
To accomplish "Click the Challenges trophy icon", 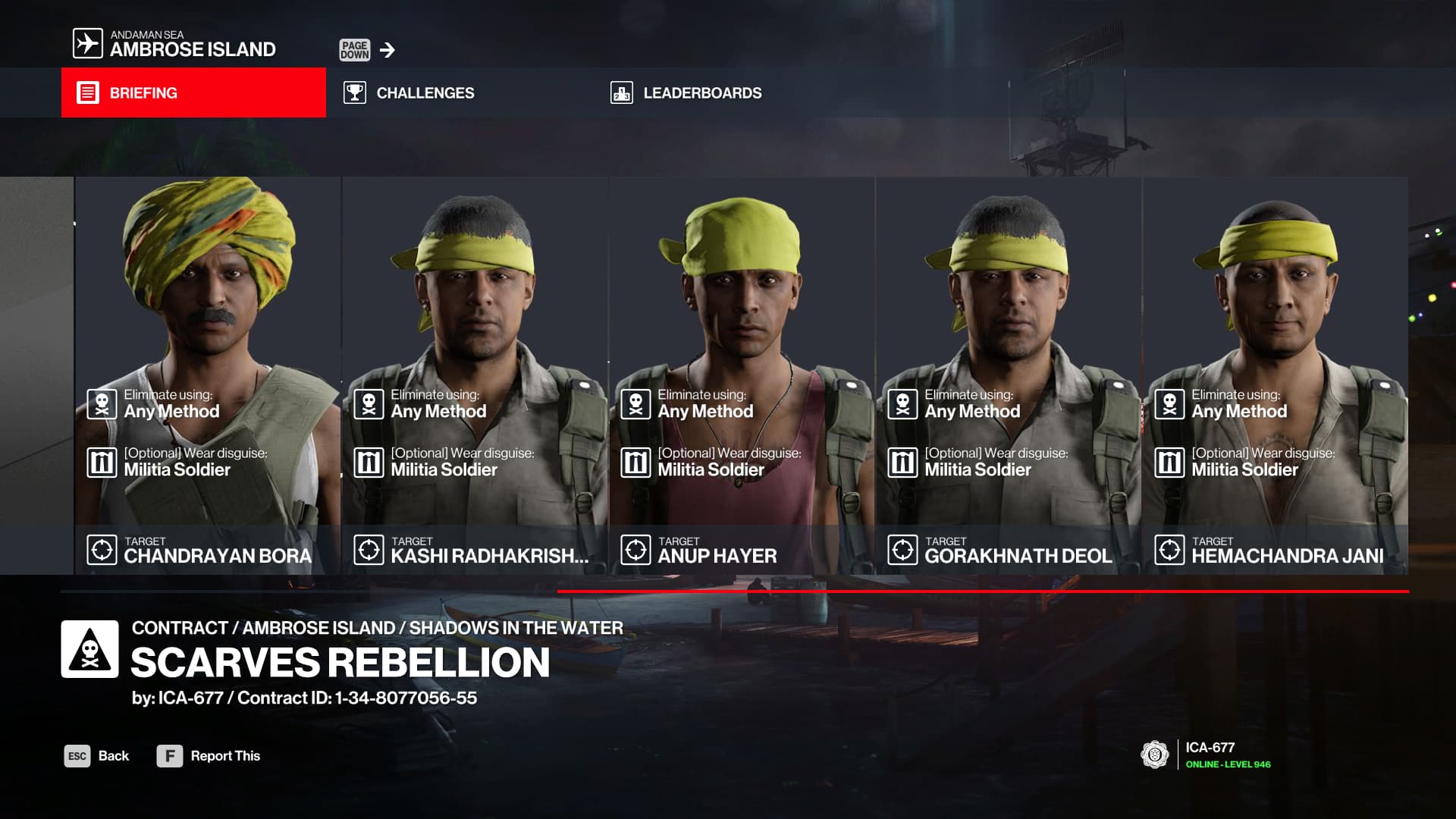I will coord(354,93).
